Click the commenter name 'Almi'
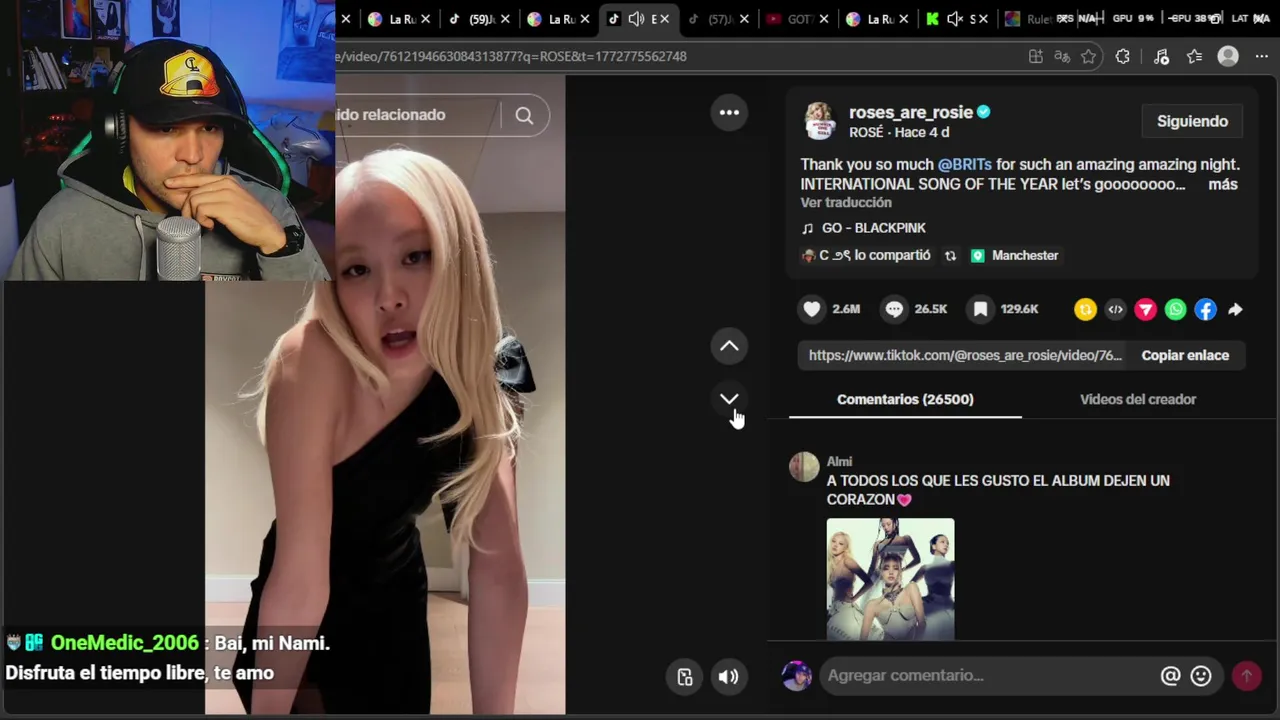Viewport: 1280px width, 720px height. click(x=839, y=461)
